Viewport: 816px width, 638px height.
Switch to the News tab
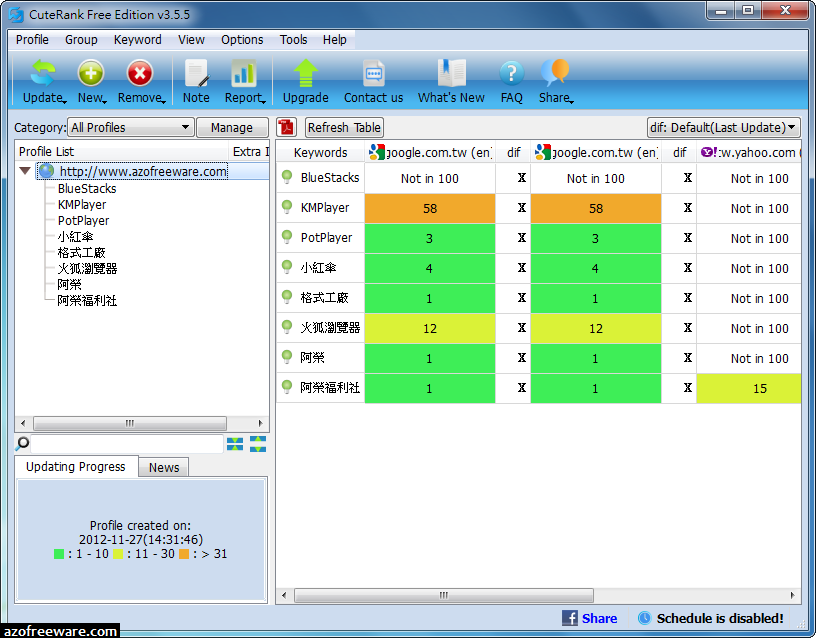[x=164, y=467]
